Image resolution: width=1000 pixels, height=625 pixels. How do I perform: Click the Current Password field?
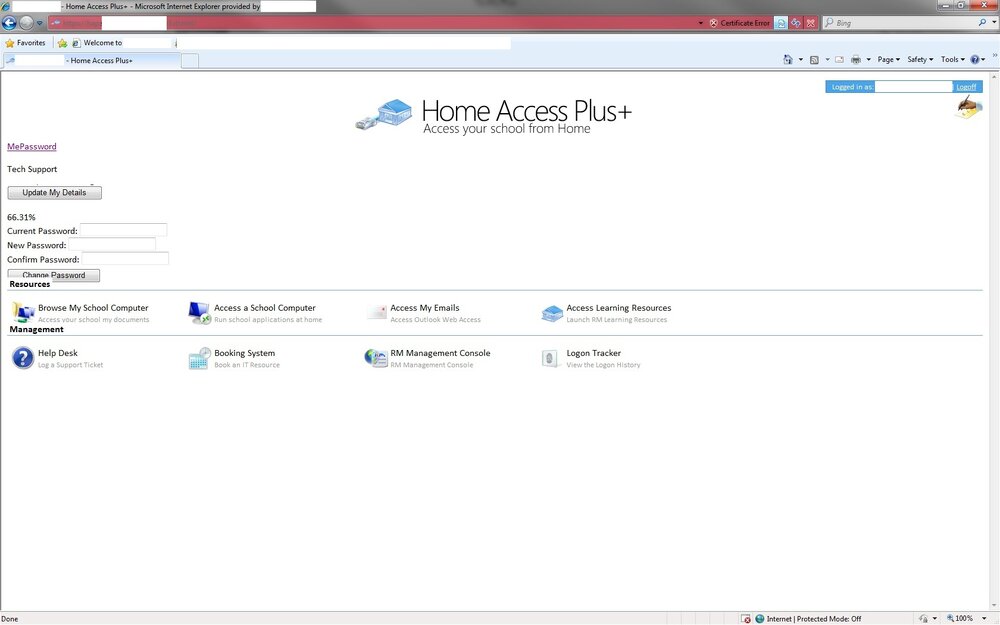click(123, 230)
